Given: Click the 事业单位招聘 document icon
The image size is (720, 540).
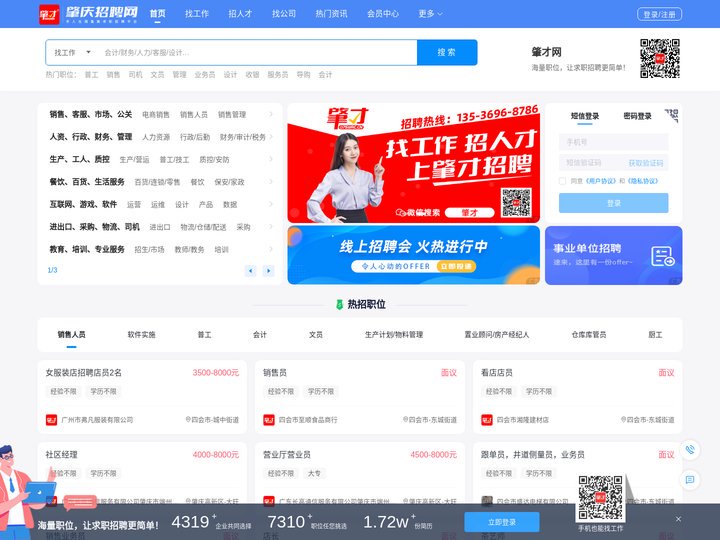Looking at the screenshot, I should [x=662, y=256].
